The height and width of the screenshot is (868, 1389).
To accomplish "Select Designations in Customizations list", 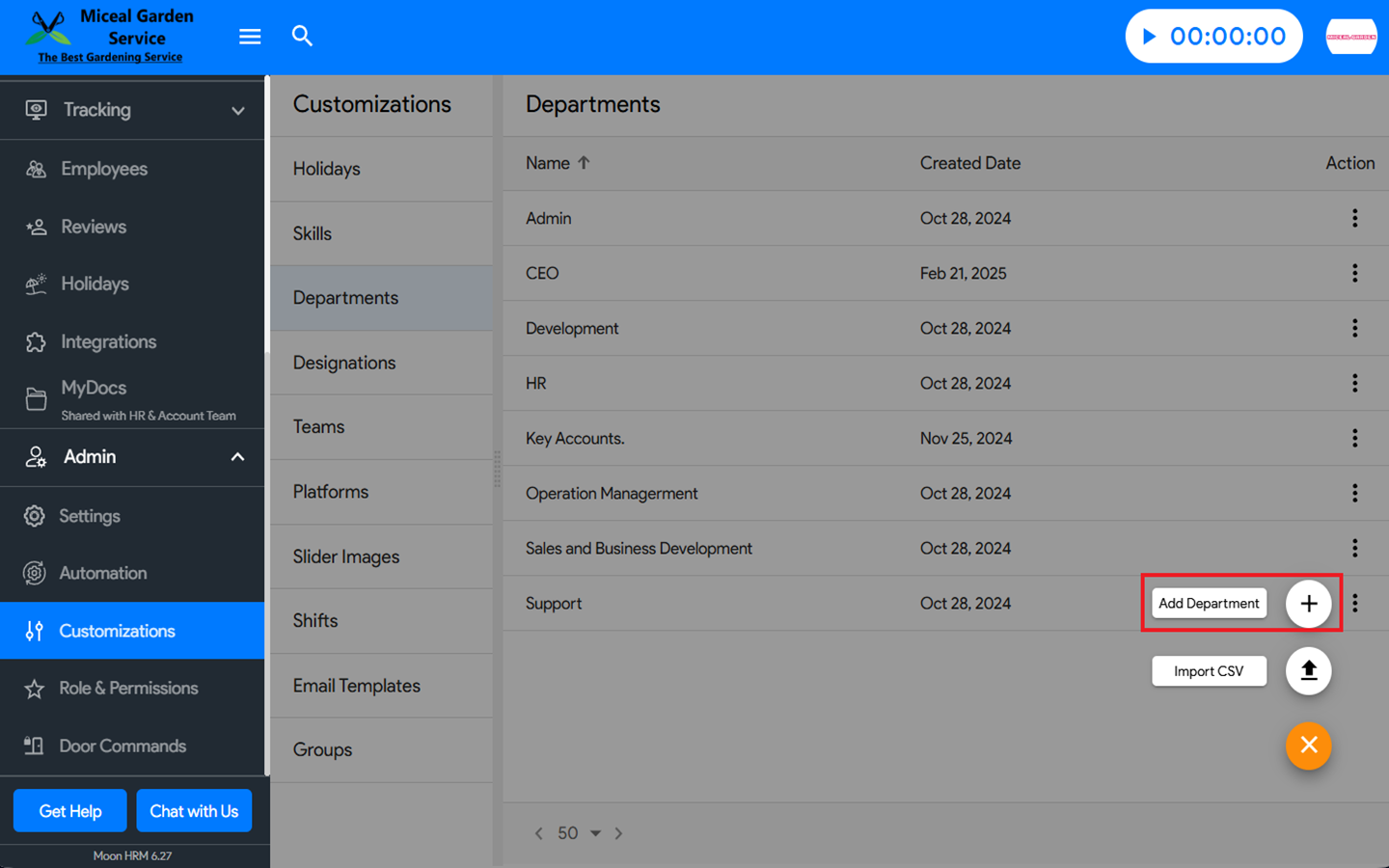I will point(344,363).
